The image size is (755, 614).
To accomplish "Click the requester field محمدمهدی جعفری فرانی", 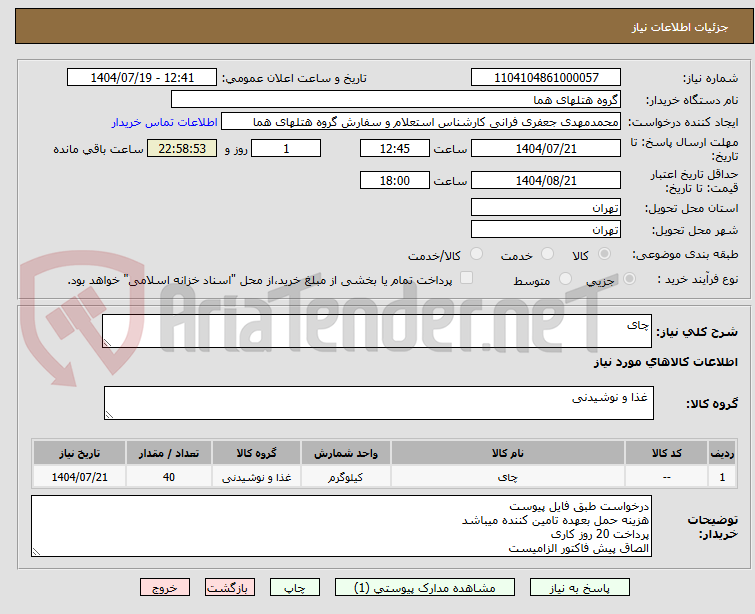I will [421, 122].
